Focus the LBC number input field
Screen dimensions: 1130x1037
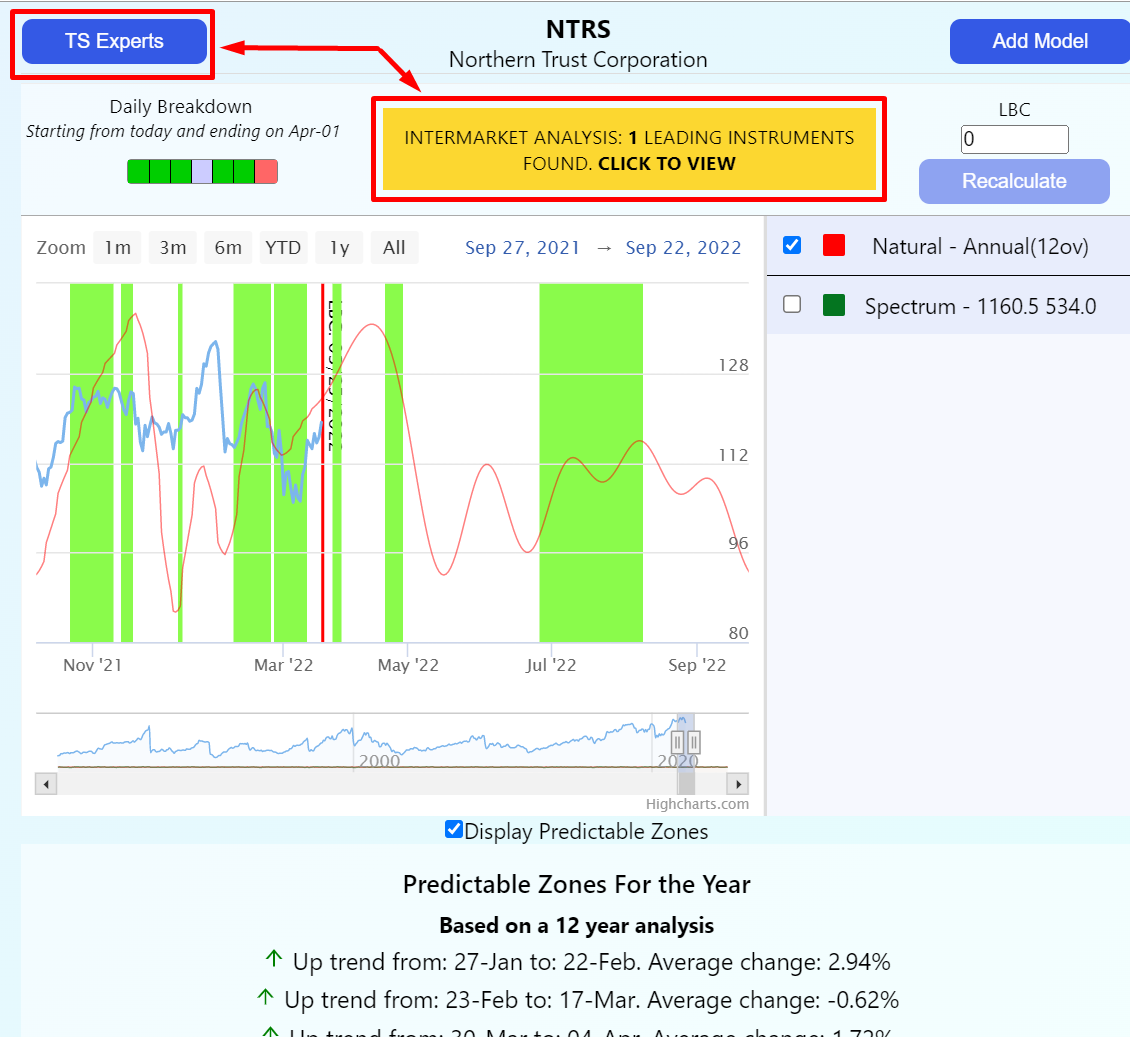point(1014,140)
